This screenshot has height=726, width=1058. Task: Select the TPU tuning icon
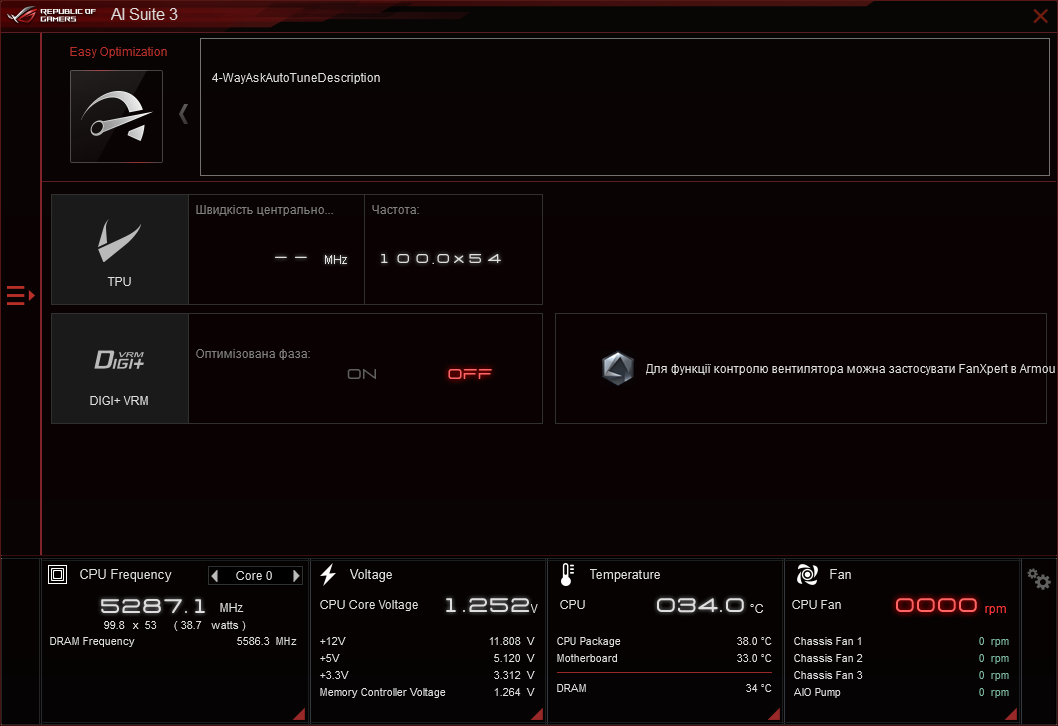119,240
